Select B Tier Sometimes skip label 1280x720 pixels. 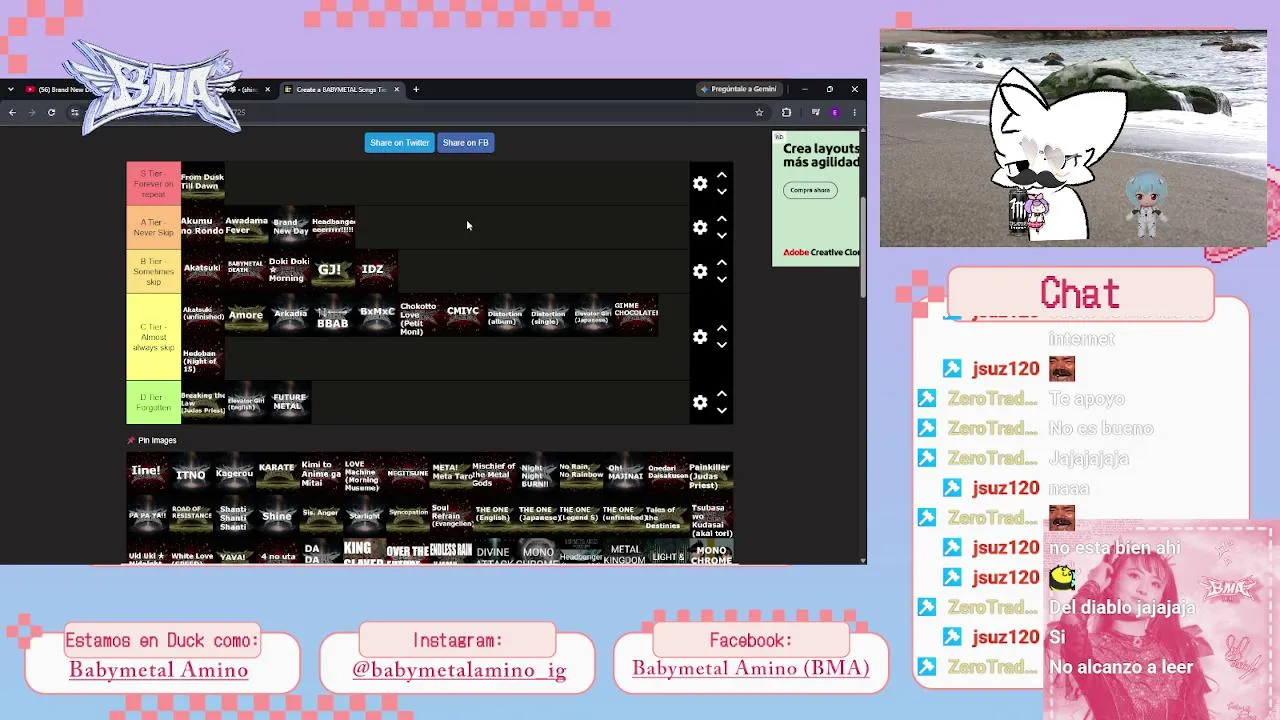(x=153, y=271)
